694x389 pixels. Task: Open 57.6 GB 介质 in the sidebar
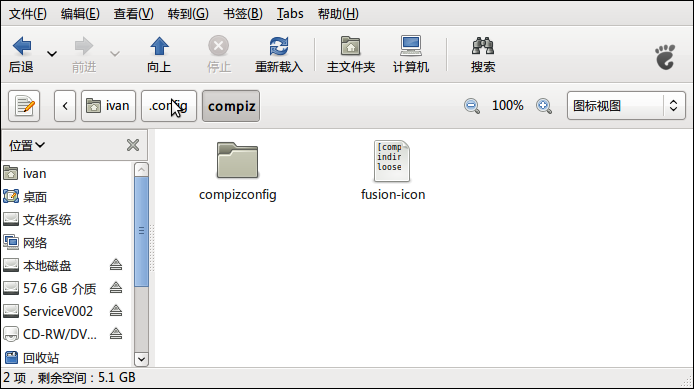59,289
